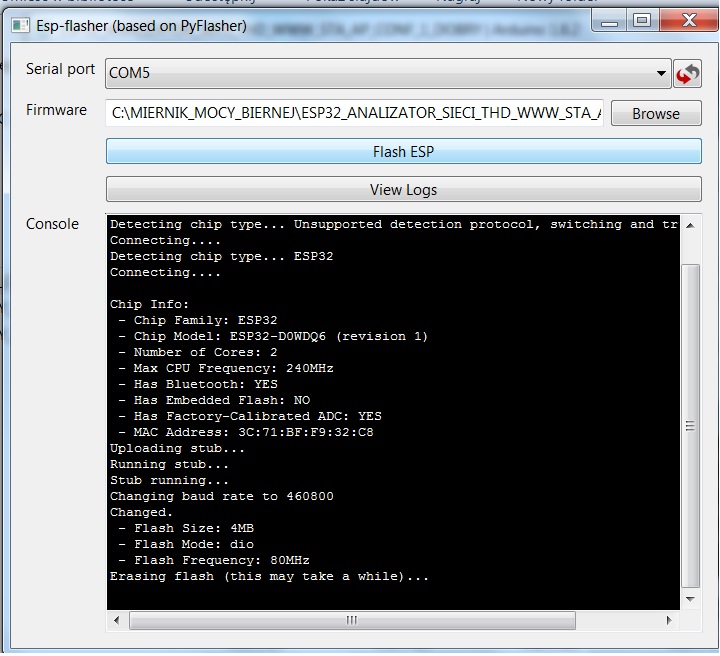Click the 'Max CPU Frequency: 240MHz' line
Screen dimensions: 720x656
click(226, 369)
